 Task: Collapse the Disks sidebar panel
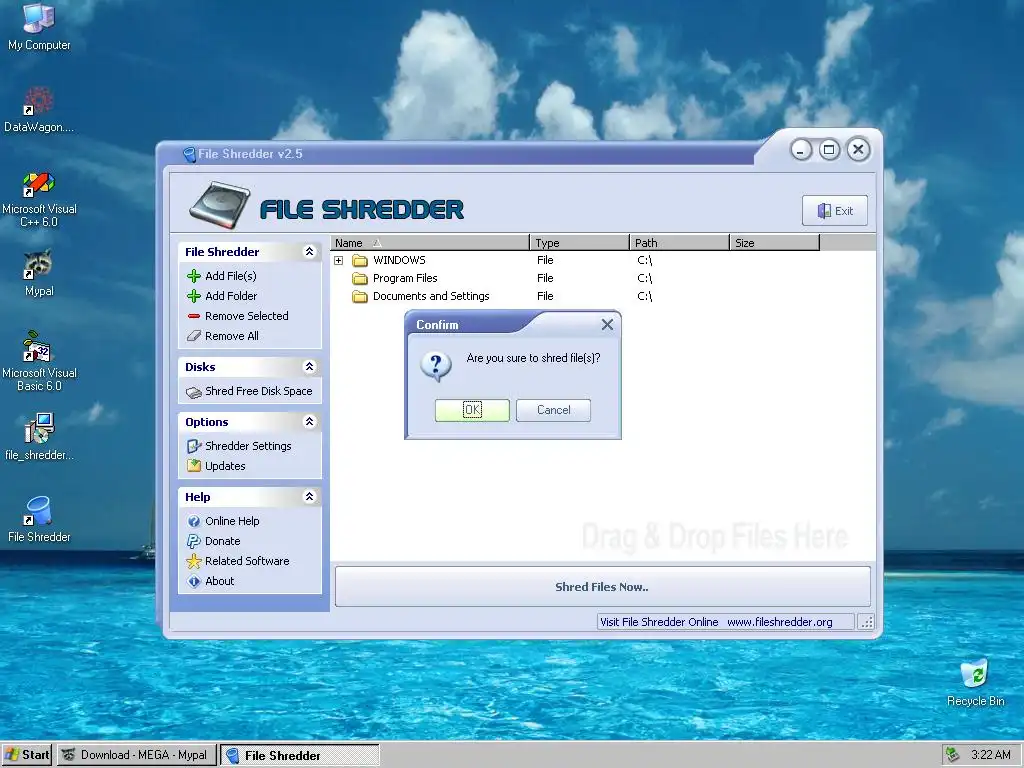click(x=310, y=366)
